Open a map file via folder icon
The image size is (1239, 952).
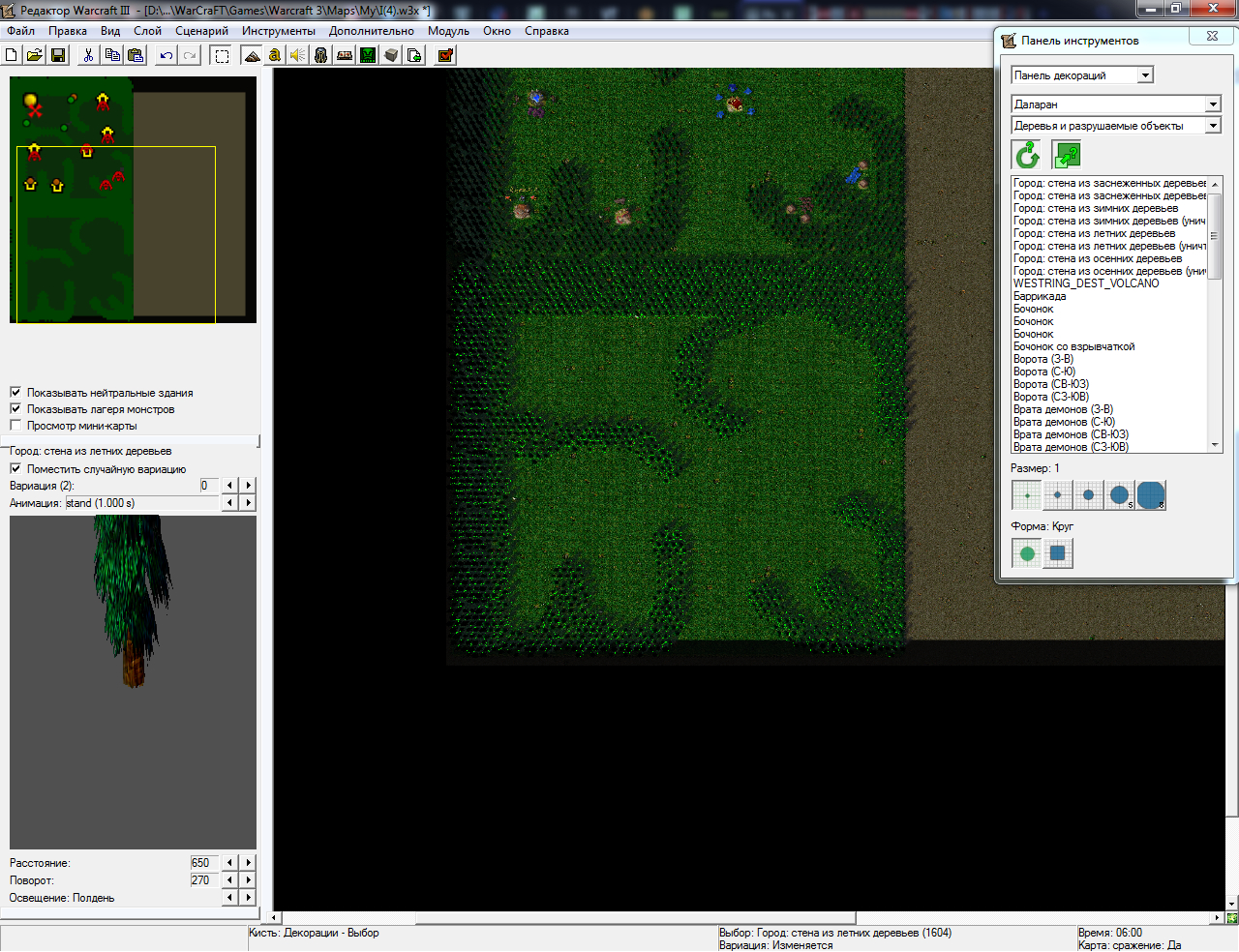pyautogui.click(x=35, y=55)
